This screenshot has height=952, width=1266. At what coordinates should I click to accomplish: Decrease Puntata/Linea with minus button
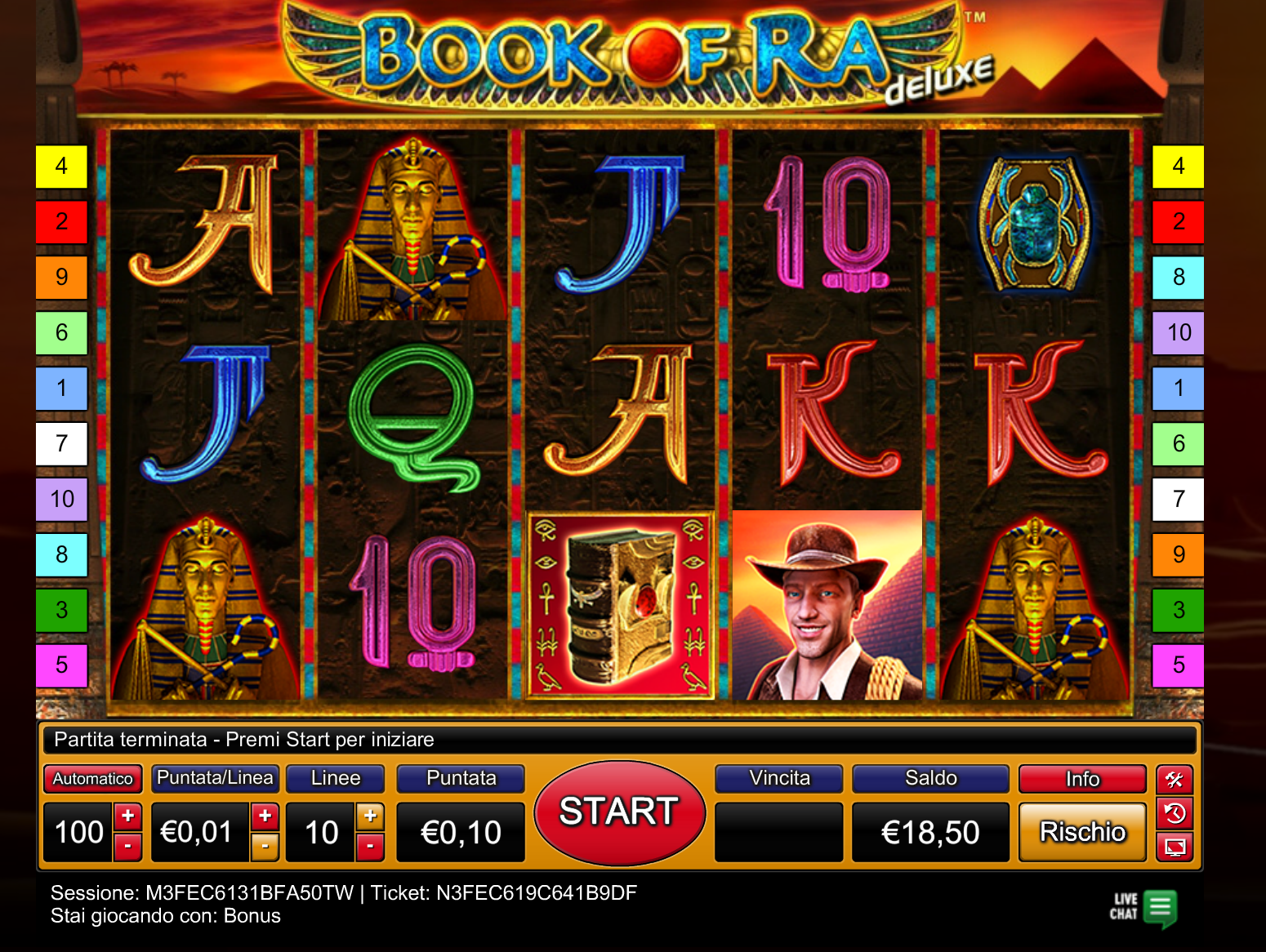click(x=265, y=847)
